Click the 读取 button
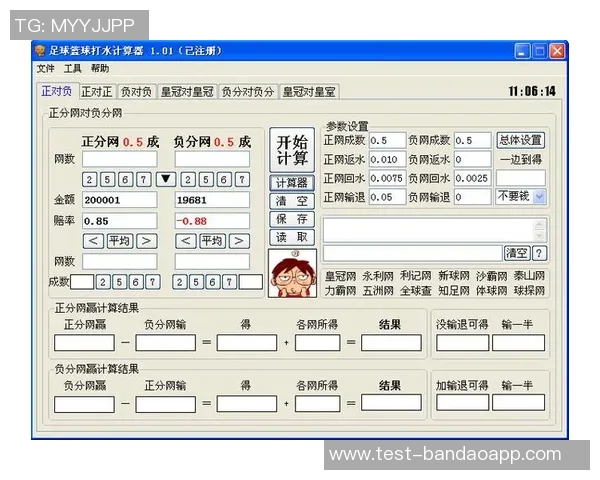 tap(292, 237)
